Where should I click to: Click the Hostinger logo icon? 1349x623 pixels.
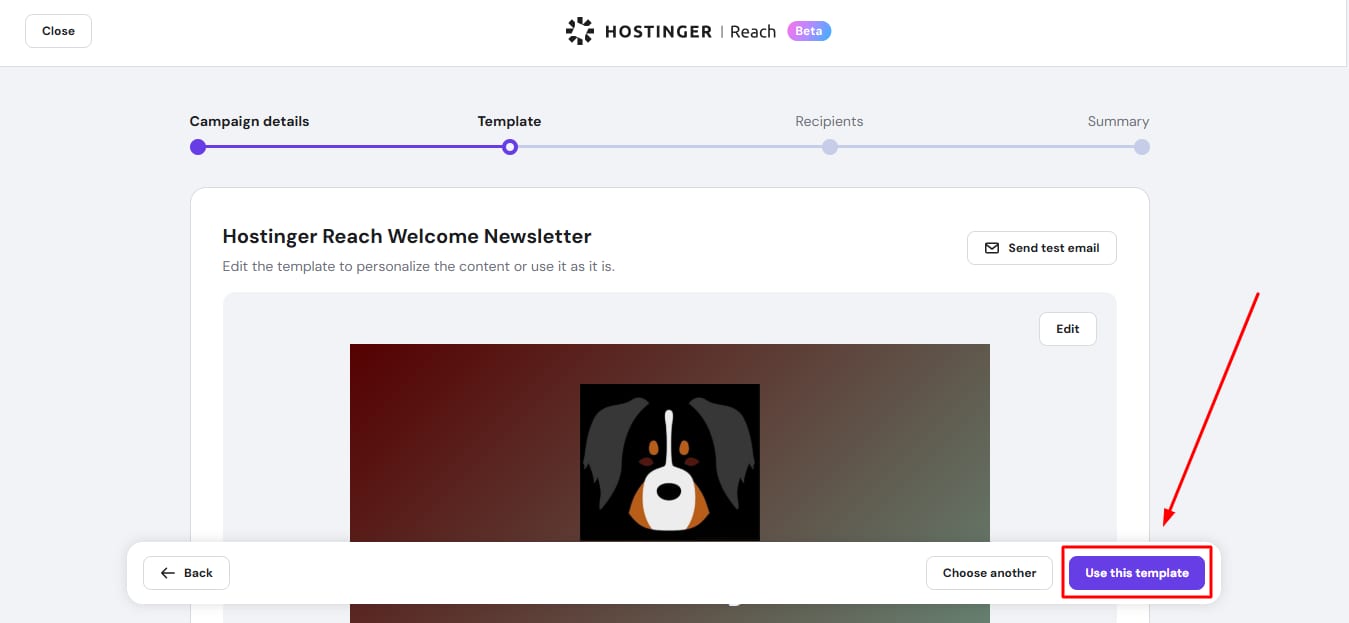(580, 31)
